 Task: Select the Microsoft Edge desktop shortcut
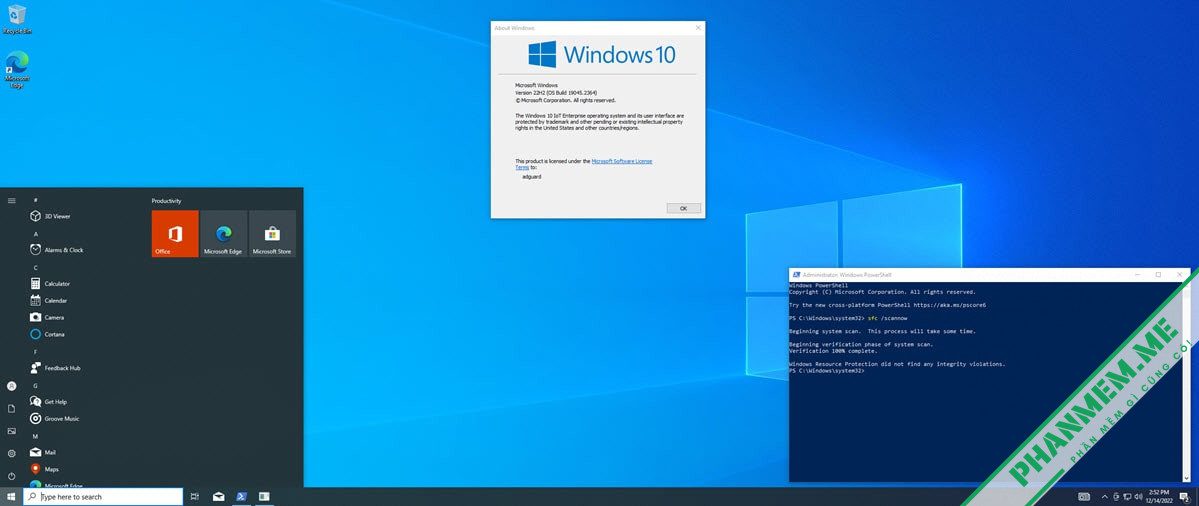point(17,70)
